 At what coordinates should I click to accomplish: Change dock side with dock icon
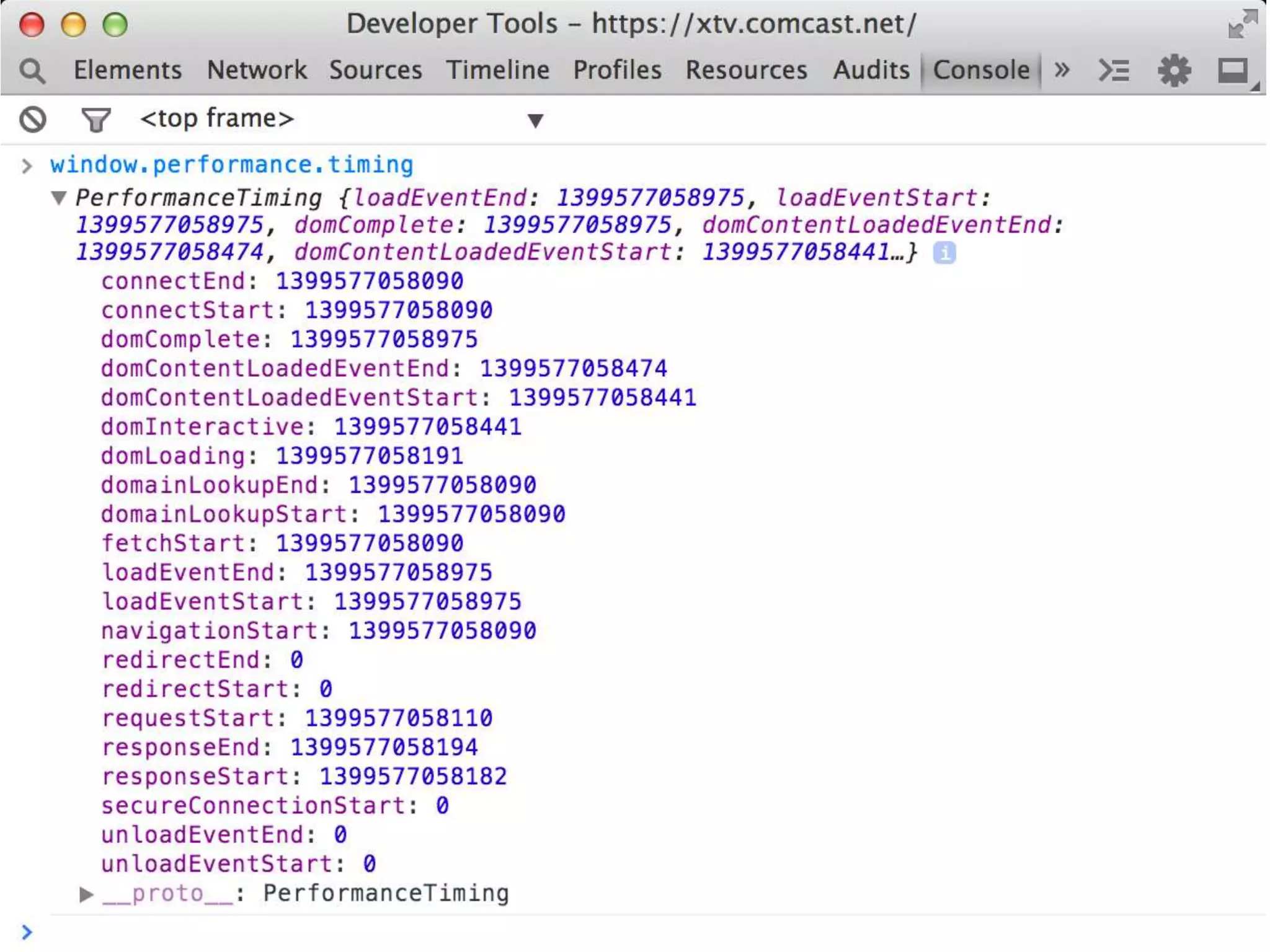1233,71
